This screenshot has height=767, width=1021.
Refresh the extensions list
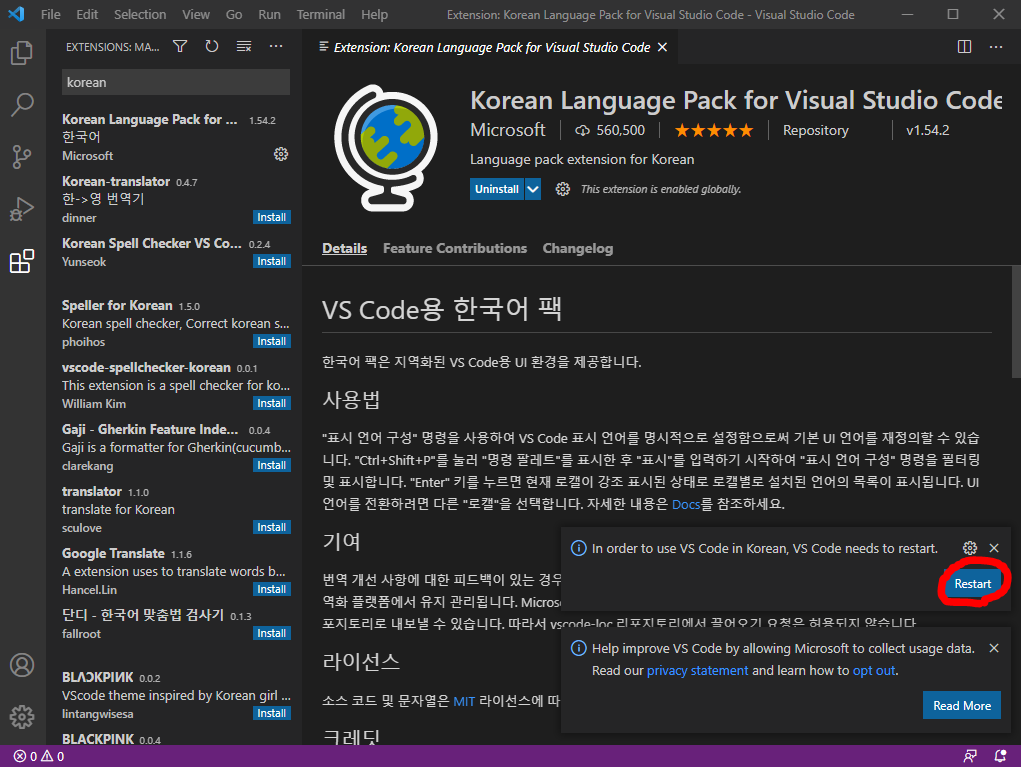click(212, 46)
